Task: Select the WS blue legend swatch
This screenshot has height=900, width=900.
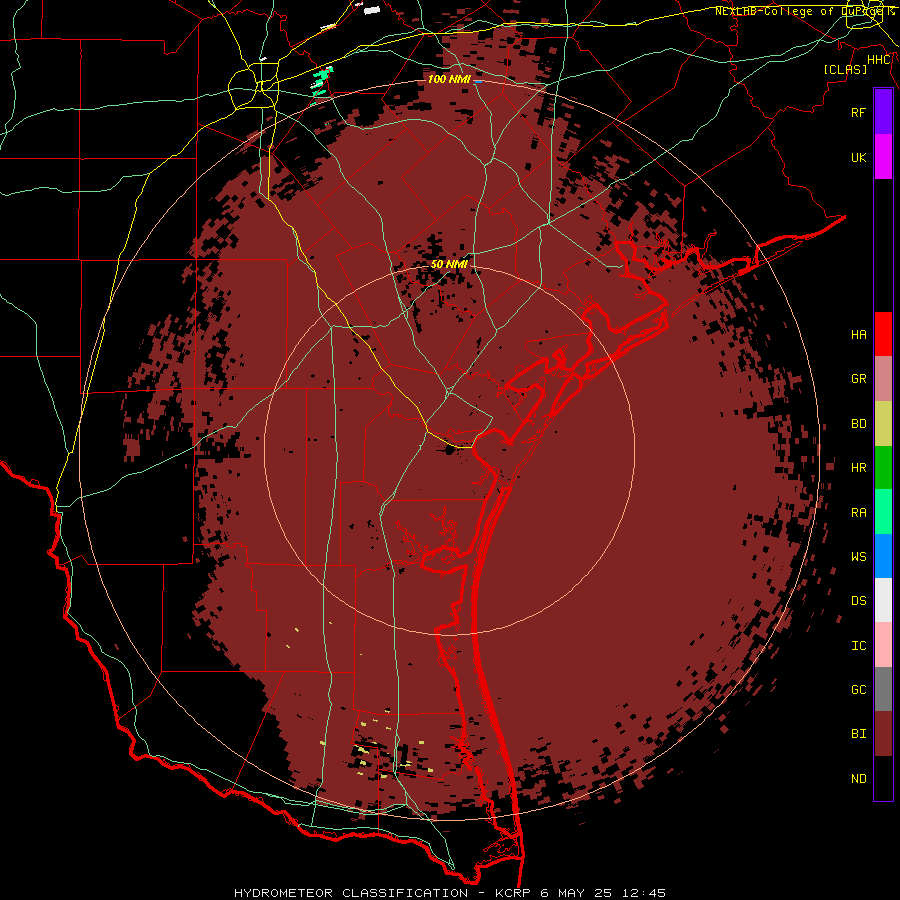Action: [x=883, y=556]
